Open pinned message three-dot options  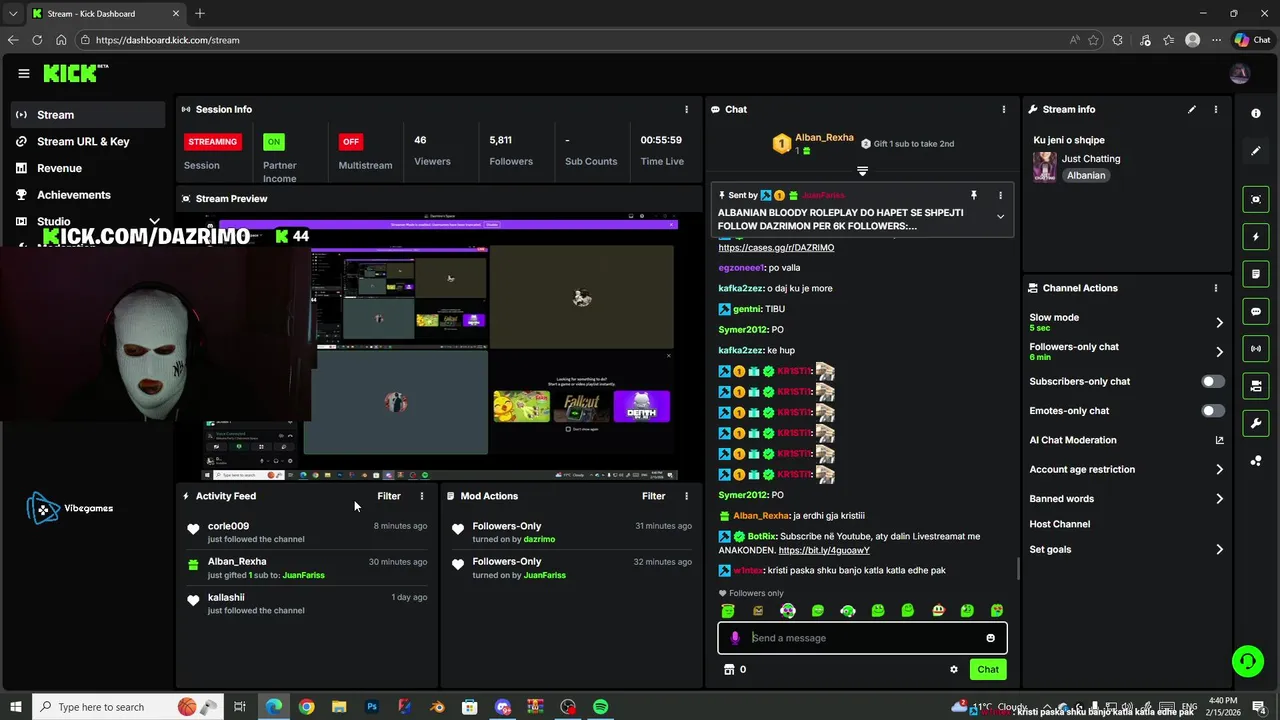point(1000,195)
